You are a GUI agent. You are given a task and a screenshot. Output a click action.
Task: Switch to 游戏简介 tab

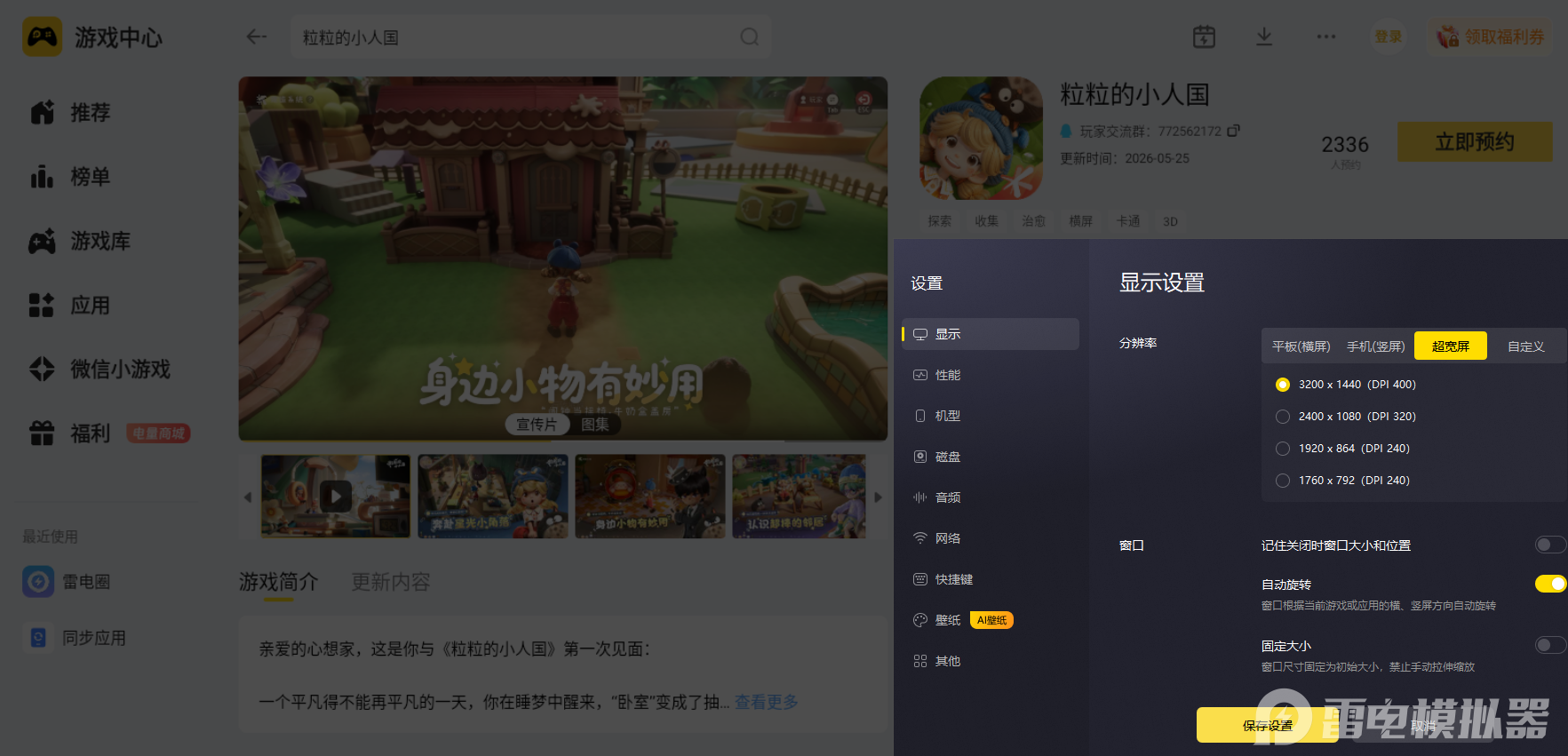point(279,582)
